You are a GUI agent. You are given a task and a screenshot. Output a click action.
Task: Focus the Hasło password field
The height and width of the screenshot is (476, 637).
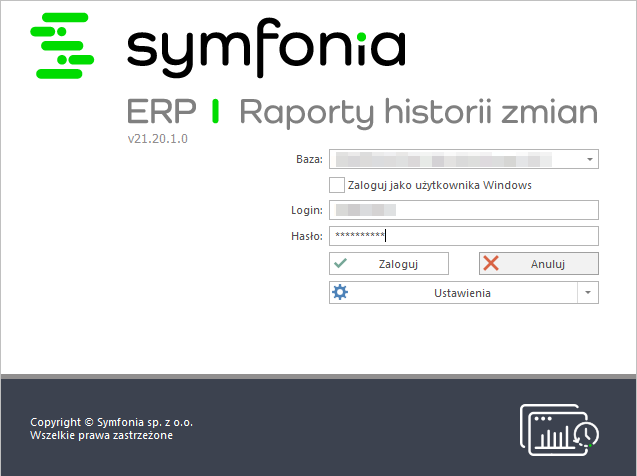click(464, 236)
